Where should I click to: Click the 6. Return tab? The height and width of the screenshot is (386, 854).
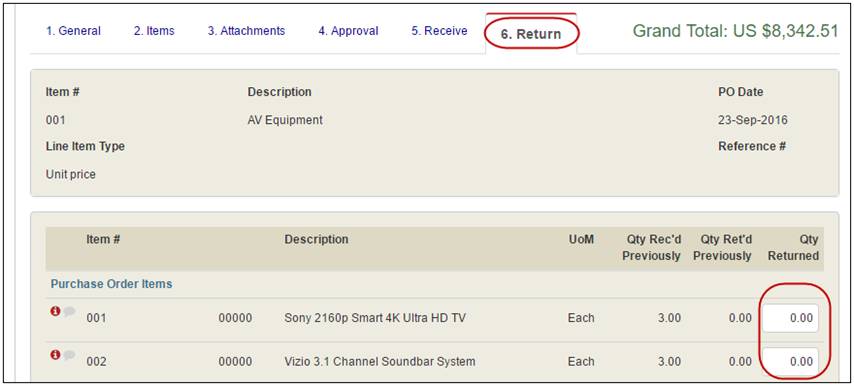(x=531, y=34)
